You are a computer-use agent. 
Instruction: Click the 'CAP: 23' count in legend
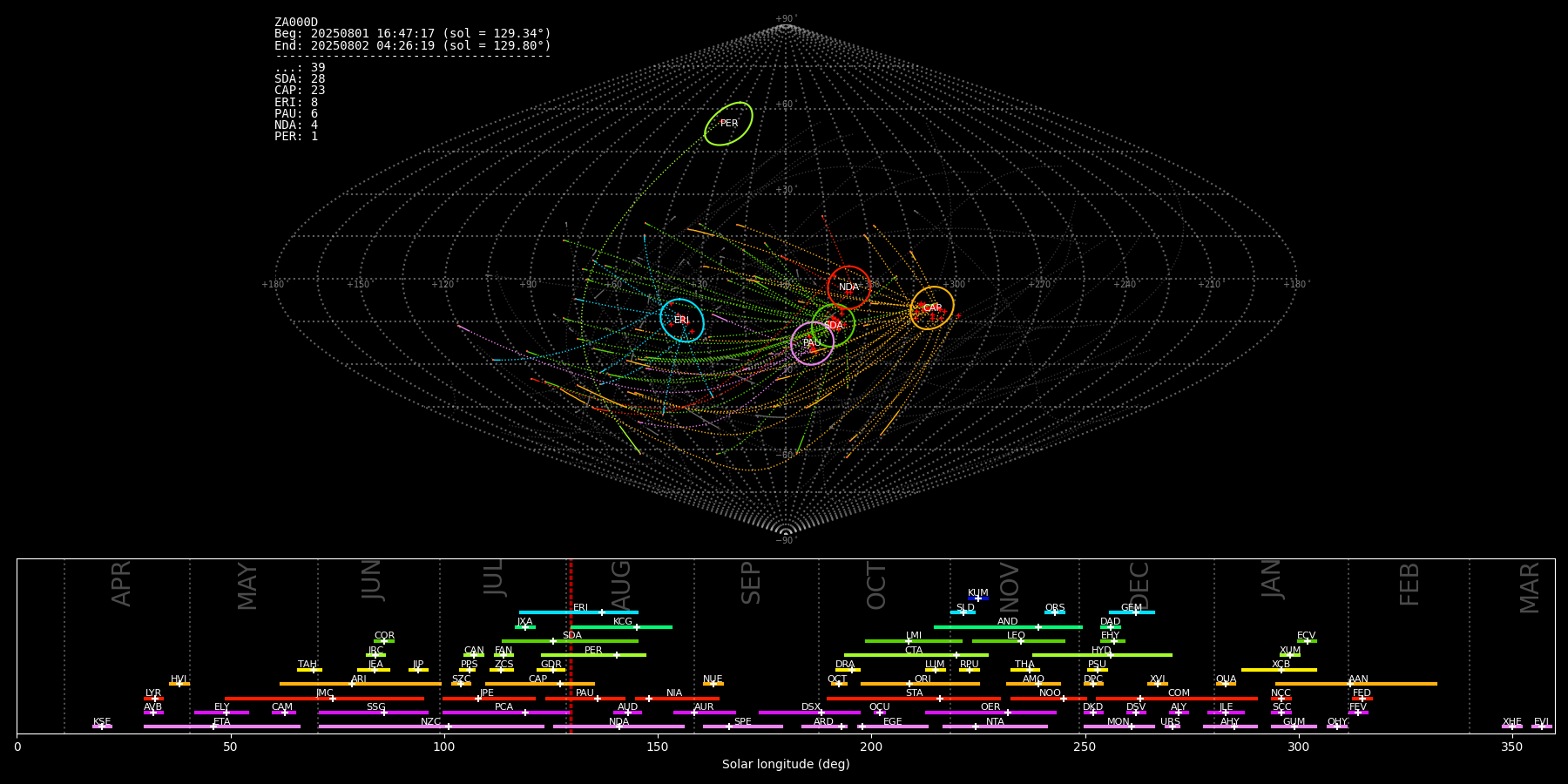(x=300, y=91)
